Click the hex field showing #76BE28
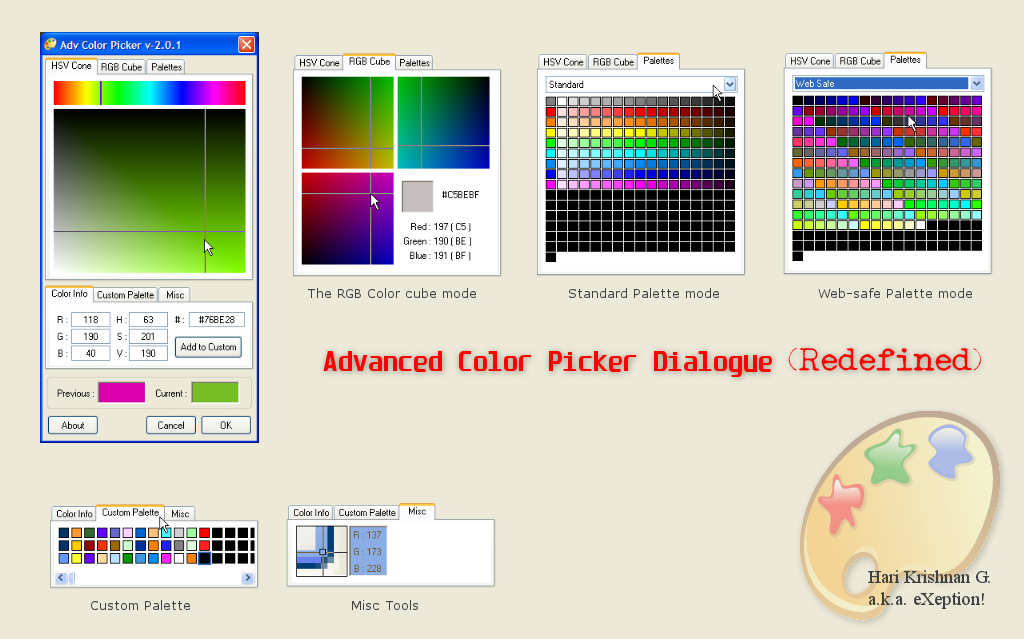1024x639 pixels. click(x=217, y=320)
